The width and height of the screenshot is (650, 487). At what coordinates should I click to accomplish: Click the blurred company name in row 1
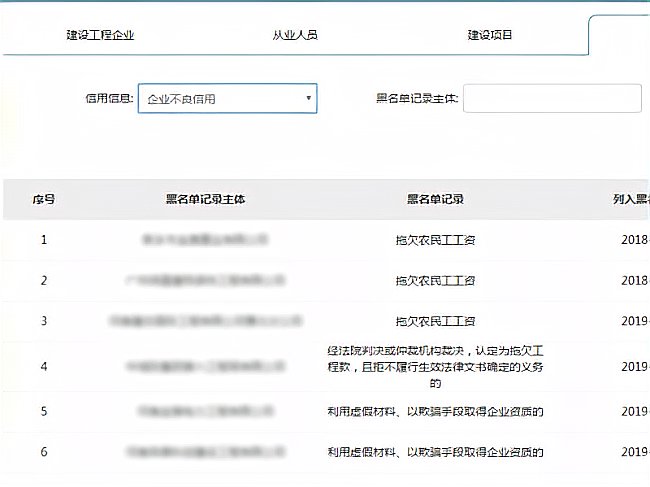(205, 240)
